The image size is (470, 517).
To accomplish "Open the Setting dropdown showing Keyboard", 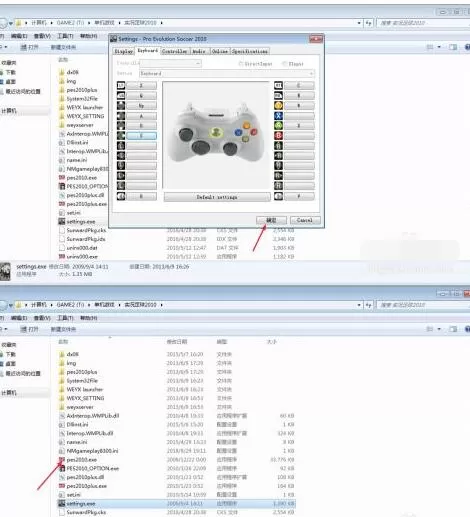I will [227, 73].
